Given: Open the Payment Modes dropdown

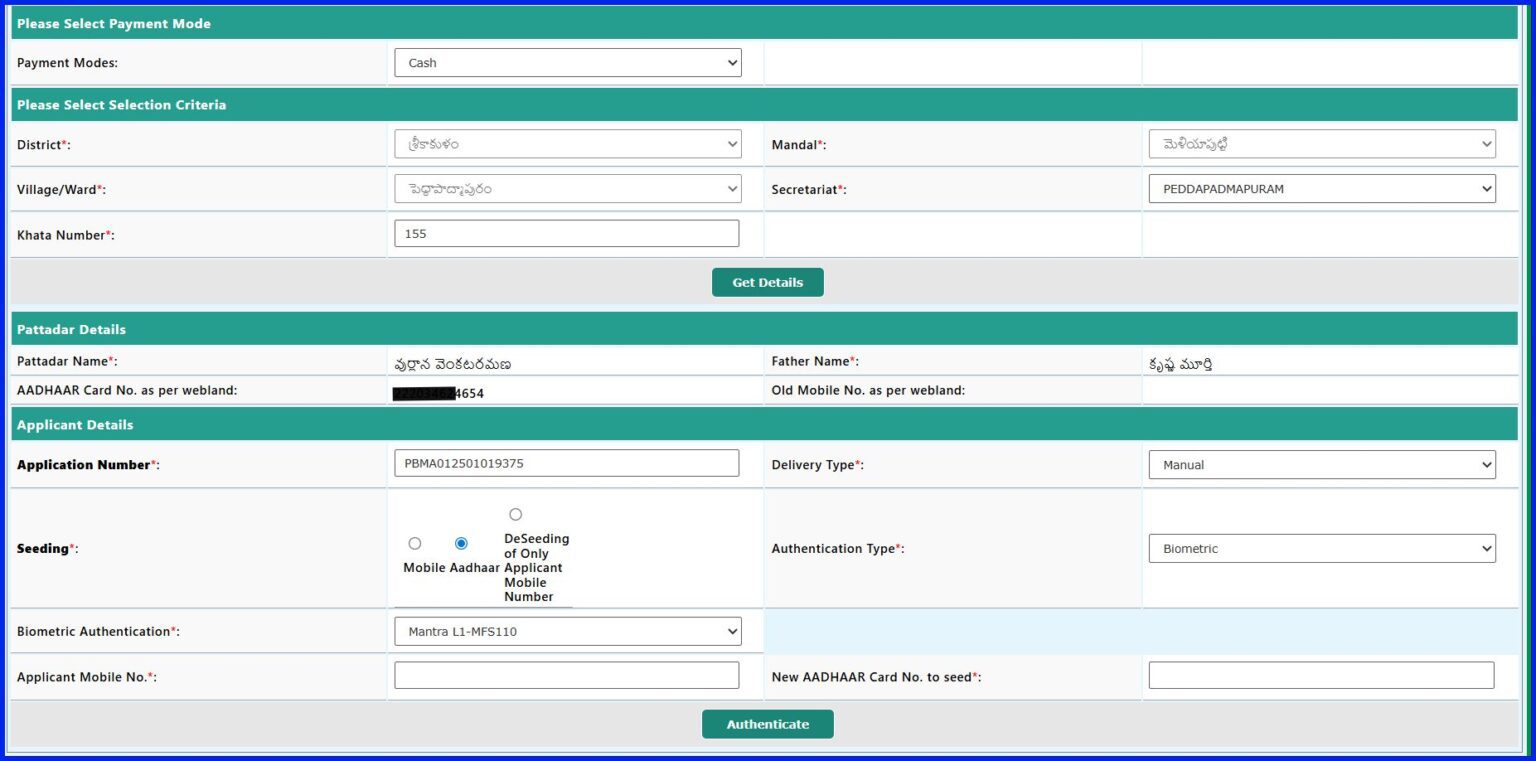Looking at the screenshot, I should click(567, 62).
